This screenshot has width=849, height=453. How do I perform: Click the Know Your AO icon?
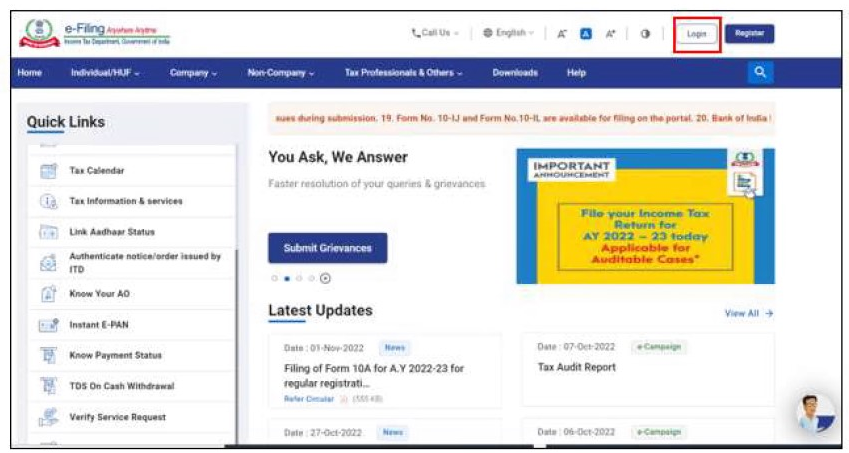pyautogui.click(x=48, y=294)
